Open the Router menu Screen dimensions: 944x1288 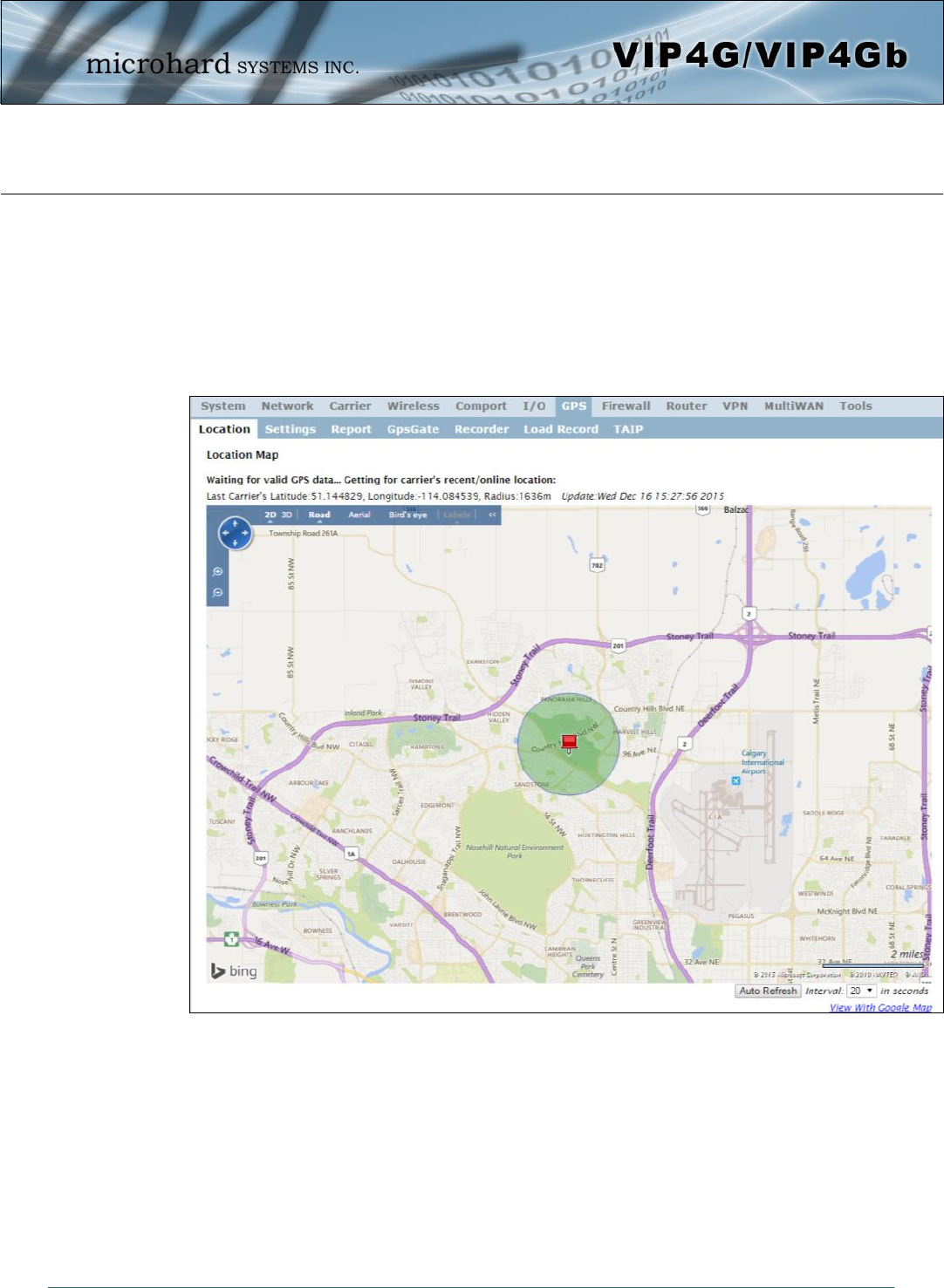(687, 406)
